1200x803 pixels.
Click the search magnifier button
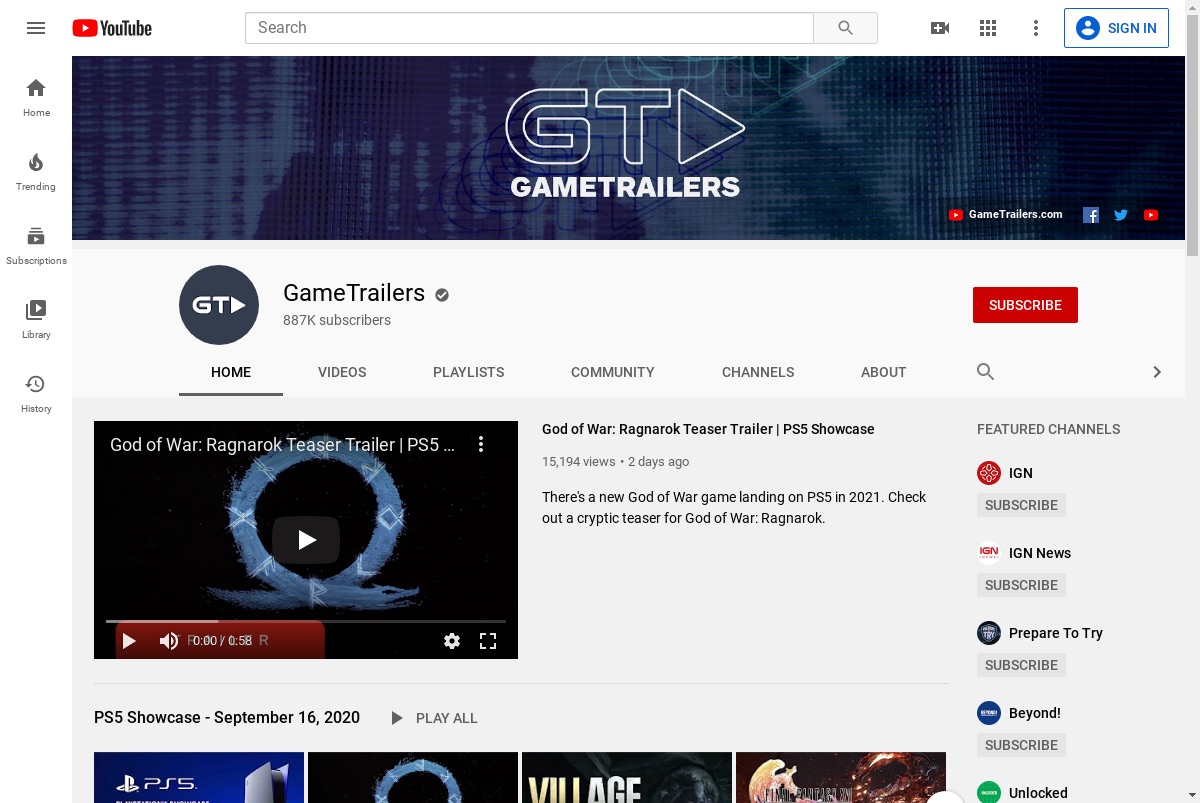click(845, 28)
